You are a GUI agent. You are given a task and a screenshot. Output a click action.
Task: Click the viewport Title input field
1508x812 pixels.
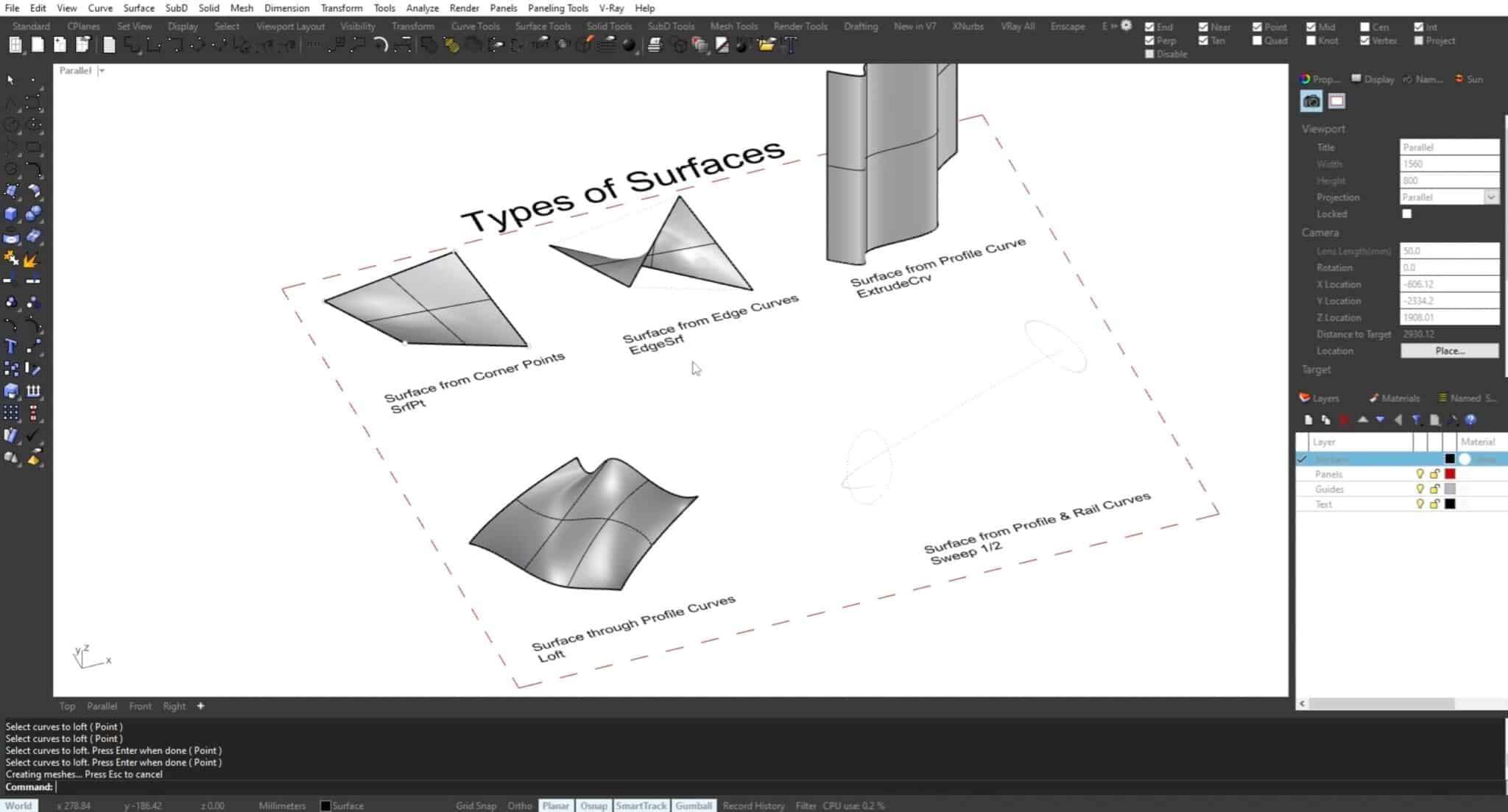(x=1449, y=147)
